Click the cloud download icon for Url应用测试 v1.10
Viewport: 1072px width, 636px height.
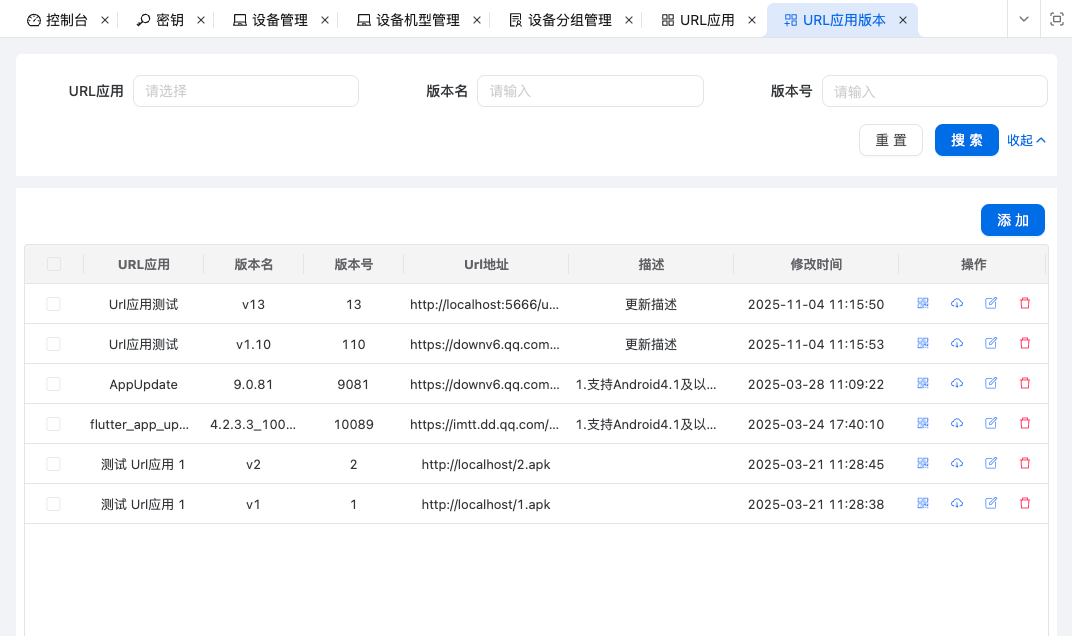tap(956, 343)
